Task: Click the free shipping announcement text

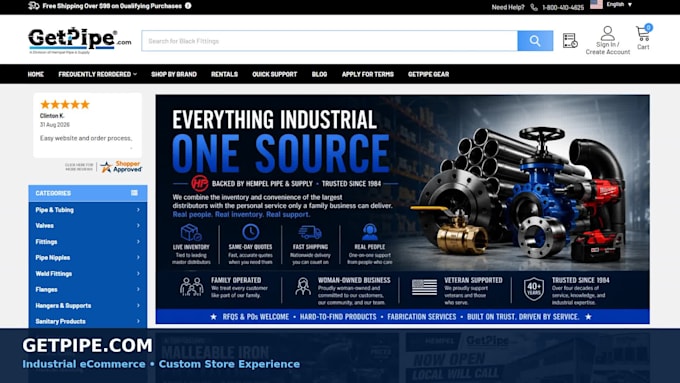Action: 112,6
